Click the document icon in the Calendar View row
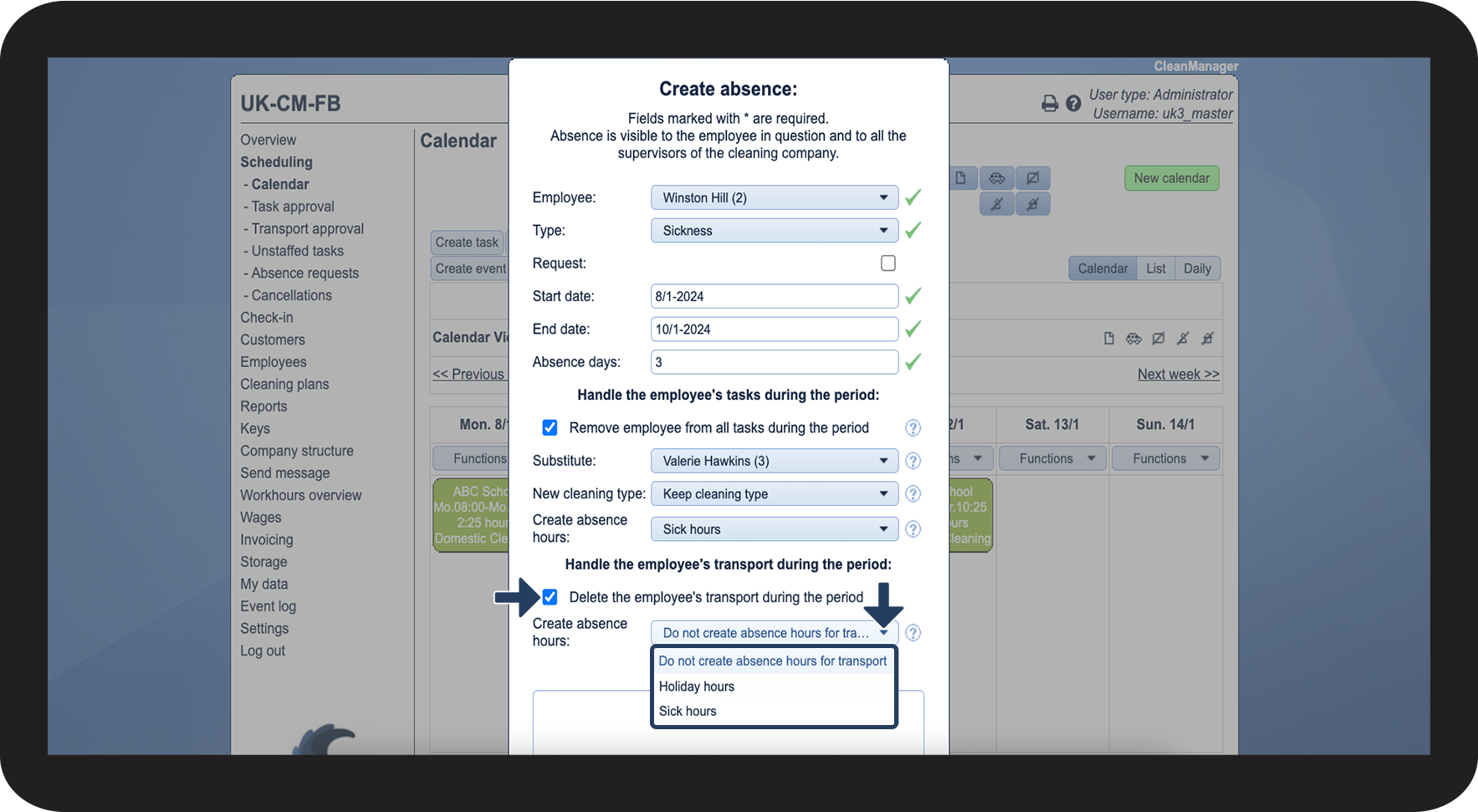1478x812 pixels. [1109, 339]
